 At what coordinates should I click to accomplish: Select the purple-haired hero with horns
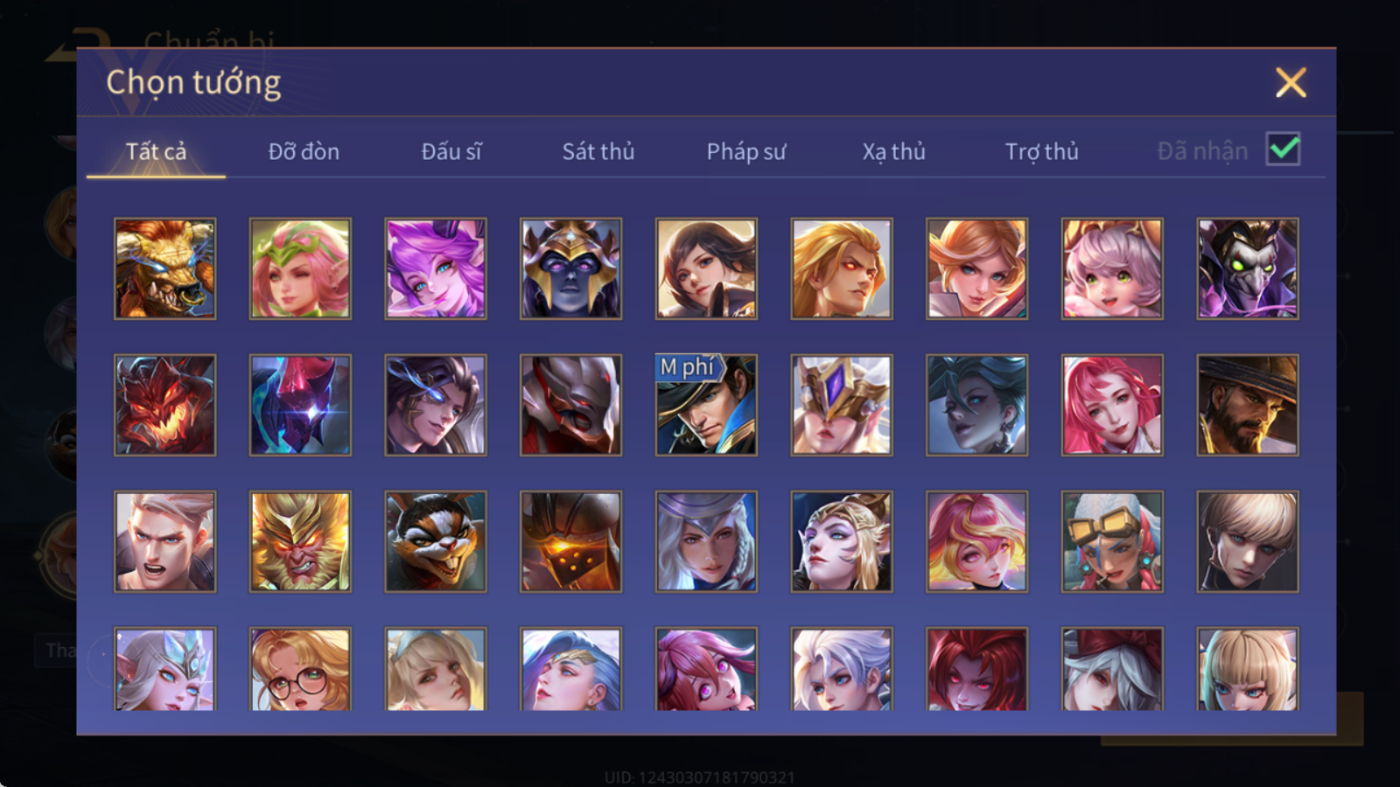click(x=436, y=269)
